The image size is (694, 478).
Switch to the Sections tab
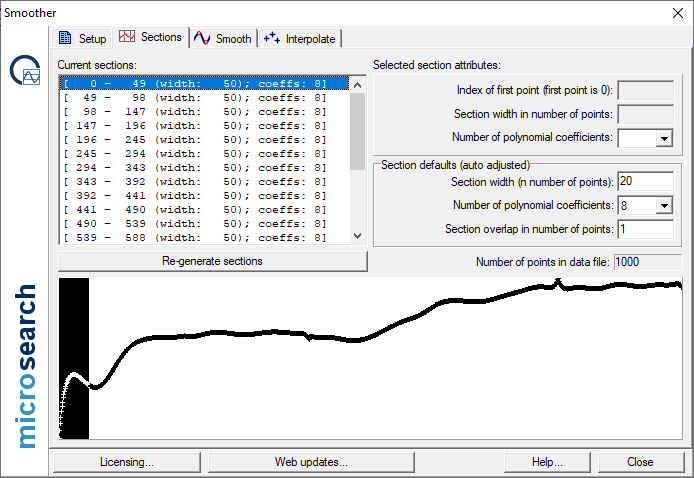click(x=151, y=37)
